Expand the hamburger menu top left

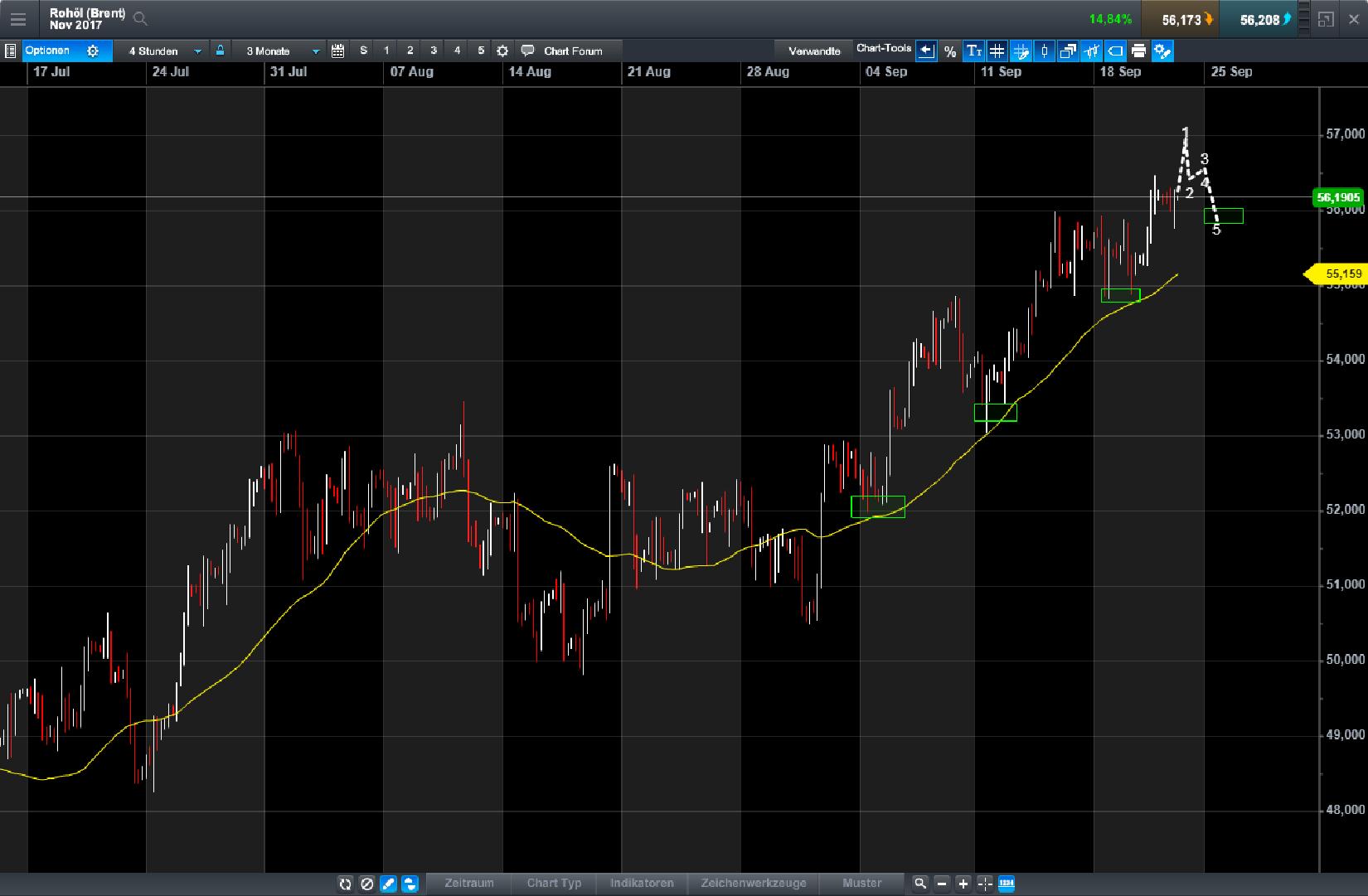[x=18, y=18]
